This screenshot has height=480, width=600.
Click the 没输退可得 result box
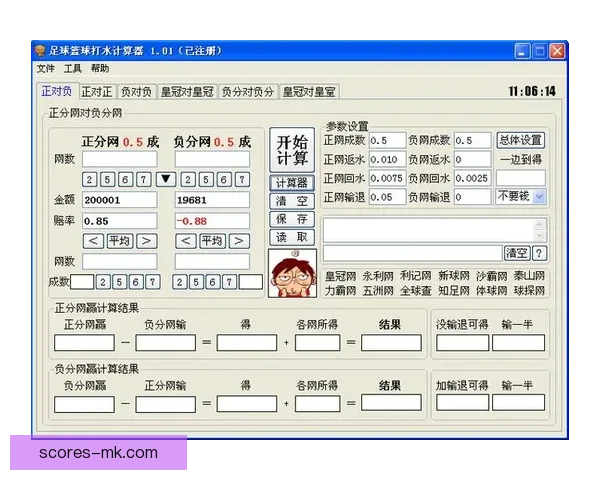(x=462, y=343)
